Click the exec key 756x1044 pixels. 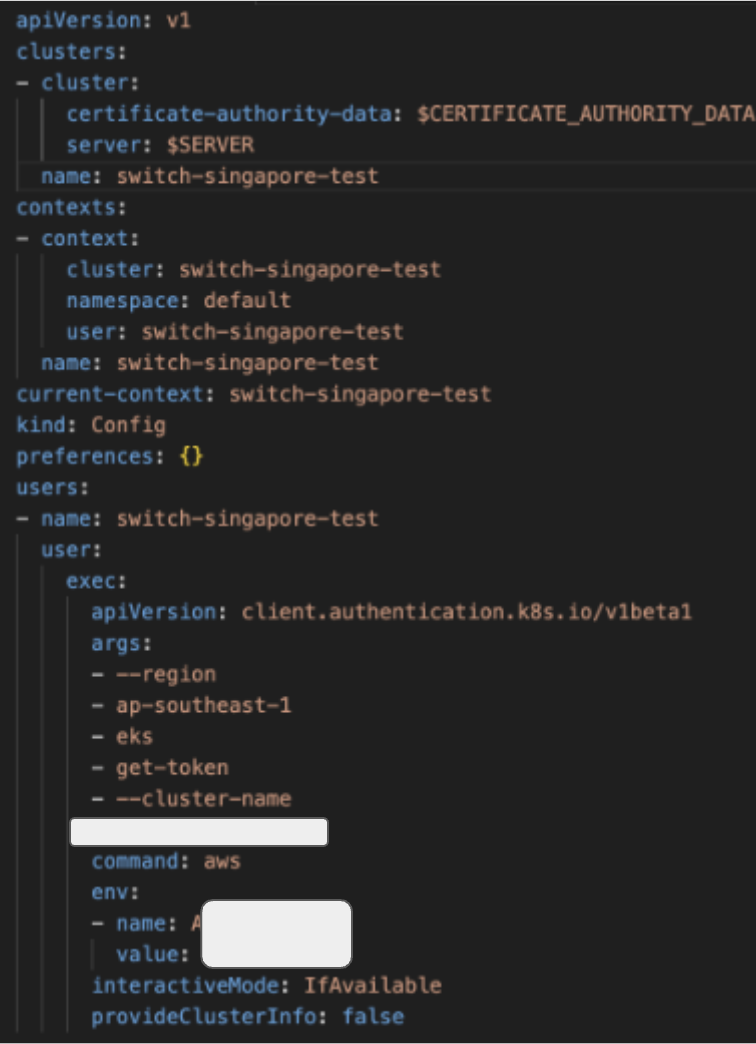pyautogui.click(x=97, y=581)
